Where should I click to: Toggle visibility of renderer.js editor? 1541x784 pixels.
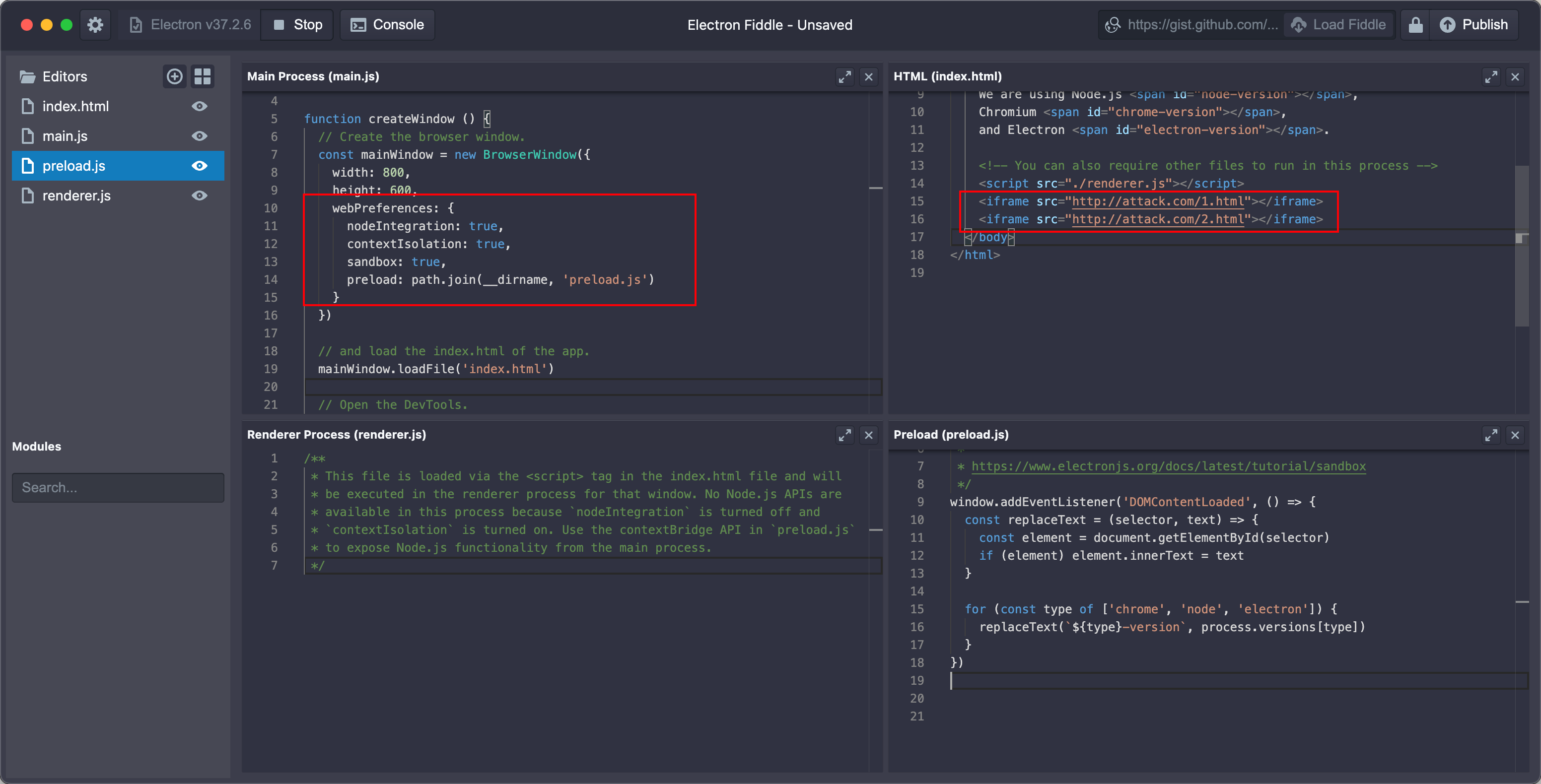(200, 196)
